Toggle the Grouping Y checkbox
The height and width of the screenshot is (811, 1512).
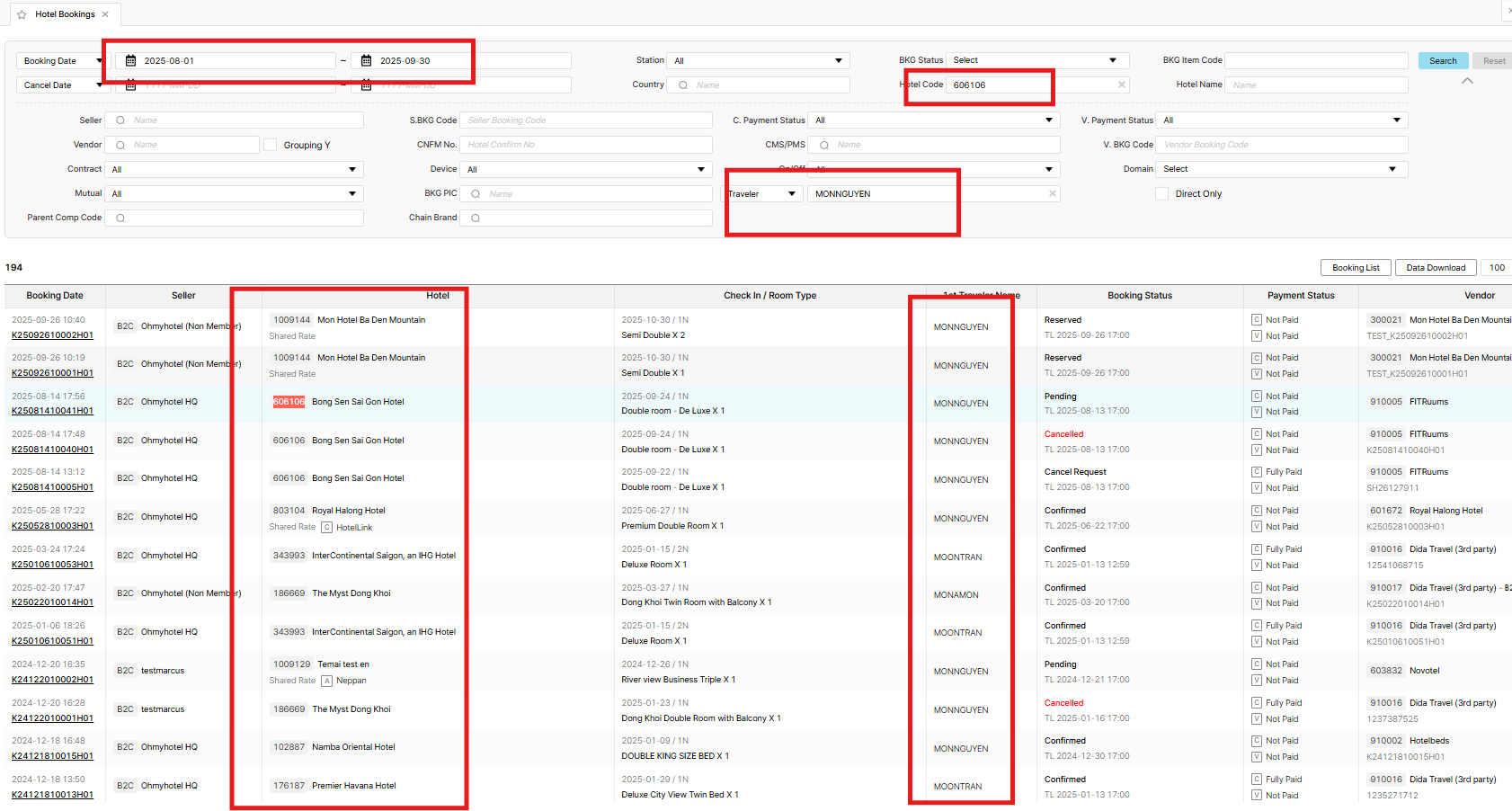click(270, 145)
